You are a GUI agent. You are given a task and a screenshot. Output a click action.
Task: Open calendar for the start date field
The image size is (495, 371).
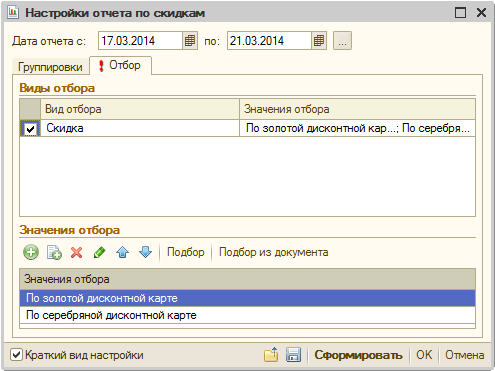(190, 41)
